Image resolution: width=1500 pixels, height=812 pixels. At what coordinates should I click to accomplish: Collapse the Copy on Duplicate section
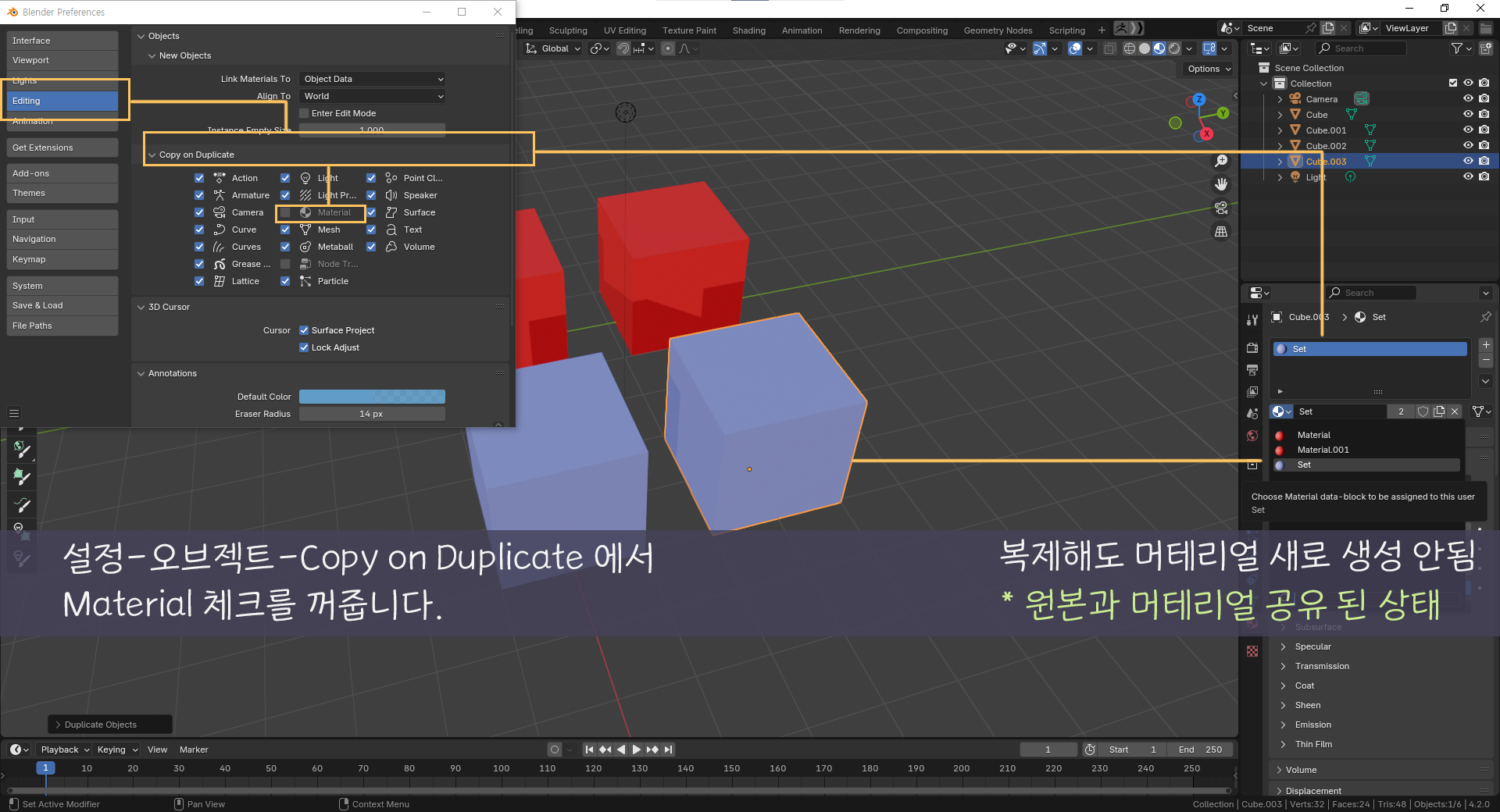(152, 155)
